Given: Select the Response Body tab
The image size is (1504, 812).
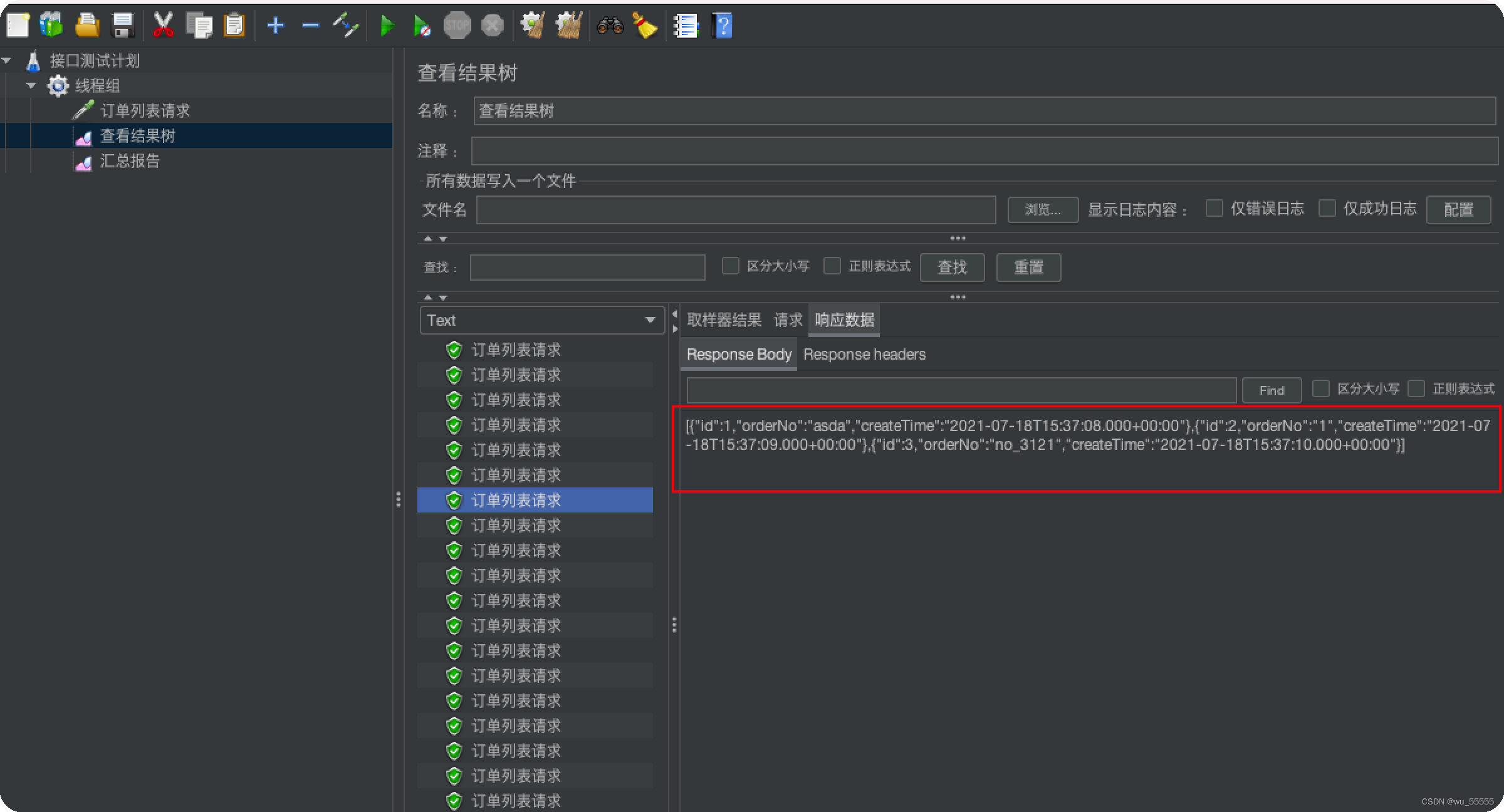Looking at the screenshot, I should (x=739, y=354).
